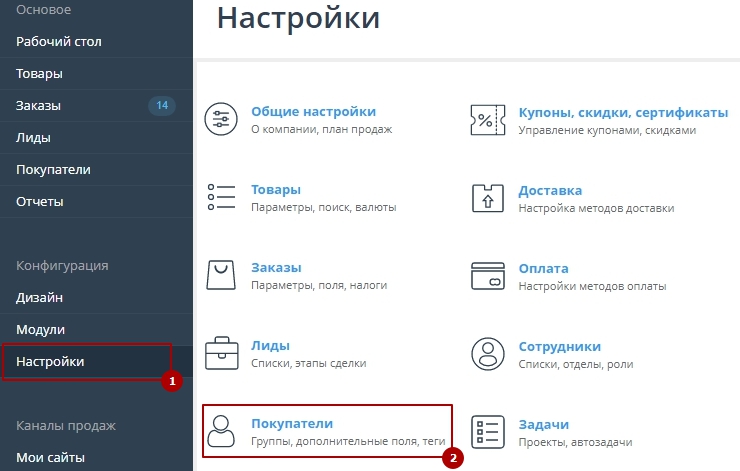Click the Оплата credit card icon

point(487,275)
